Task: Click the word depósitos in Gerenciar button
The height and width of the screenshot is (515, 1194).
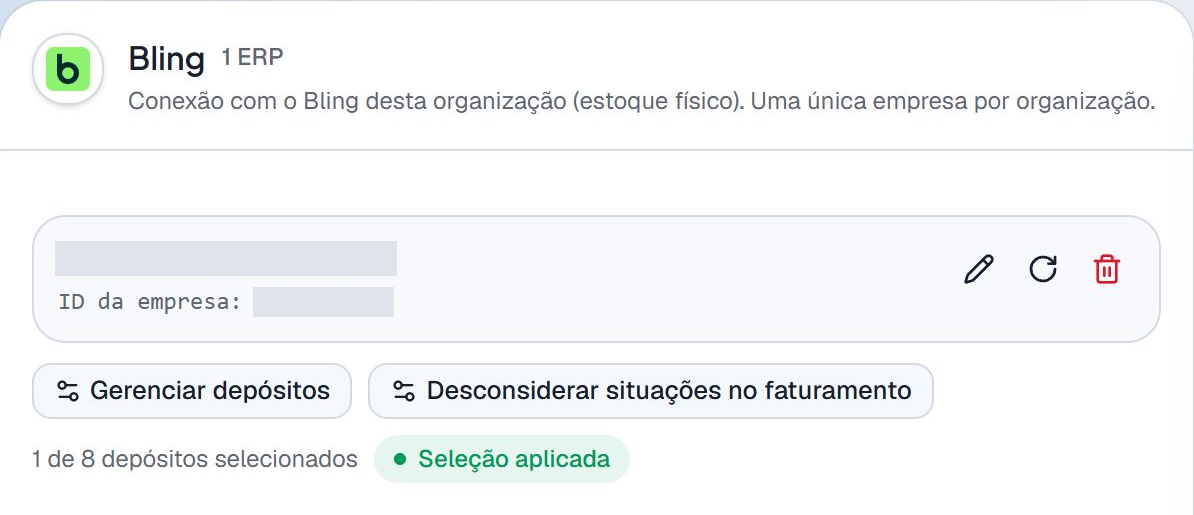Action: (271, 392)
